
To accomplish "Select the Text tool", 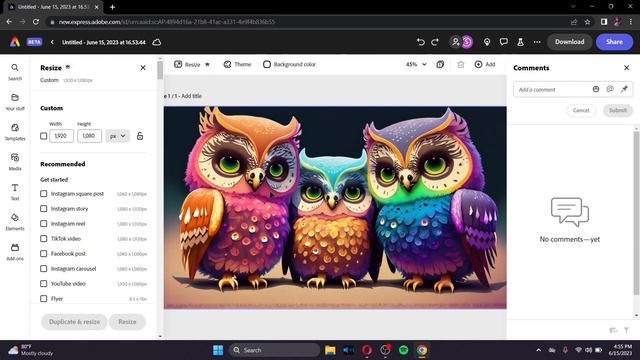I will pos(15,192).
